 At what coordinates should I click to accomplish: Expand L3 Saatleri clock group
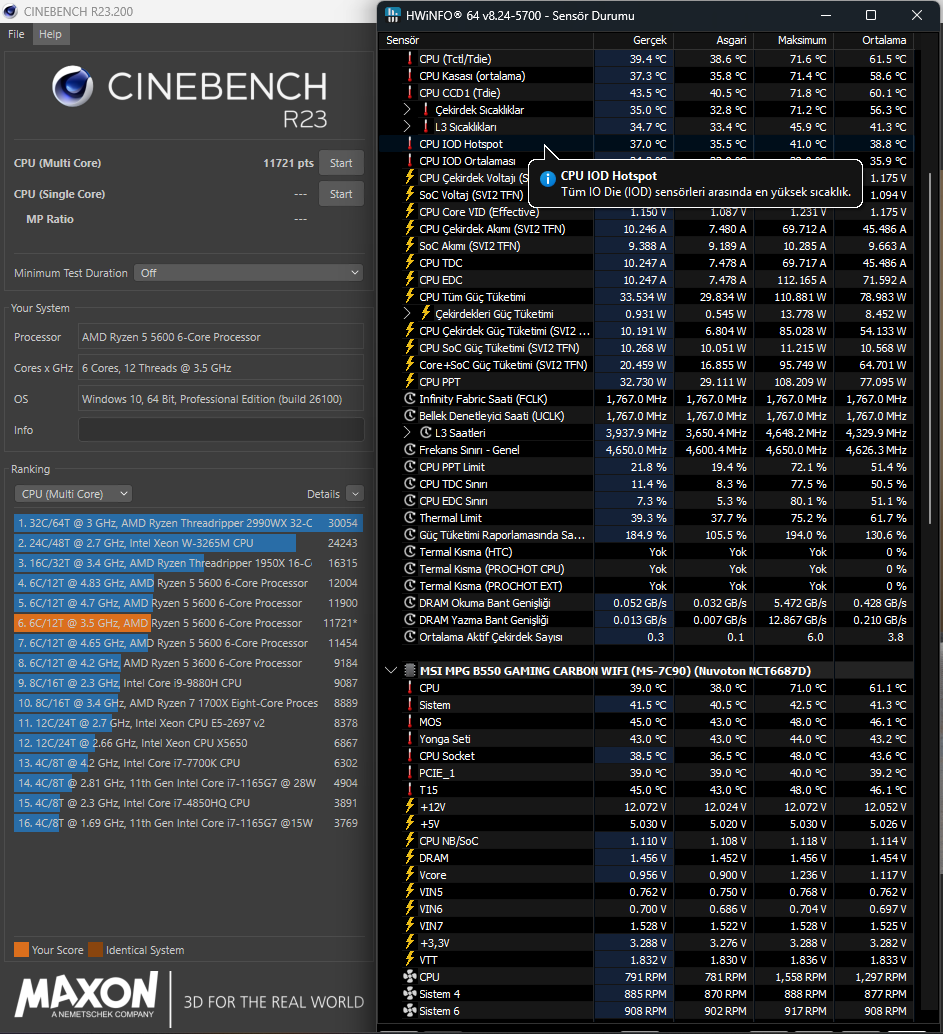[x=408, y=433]
